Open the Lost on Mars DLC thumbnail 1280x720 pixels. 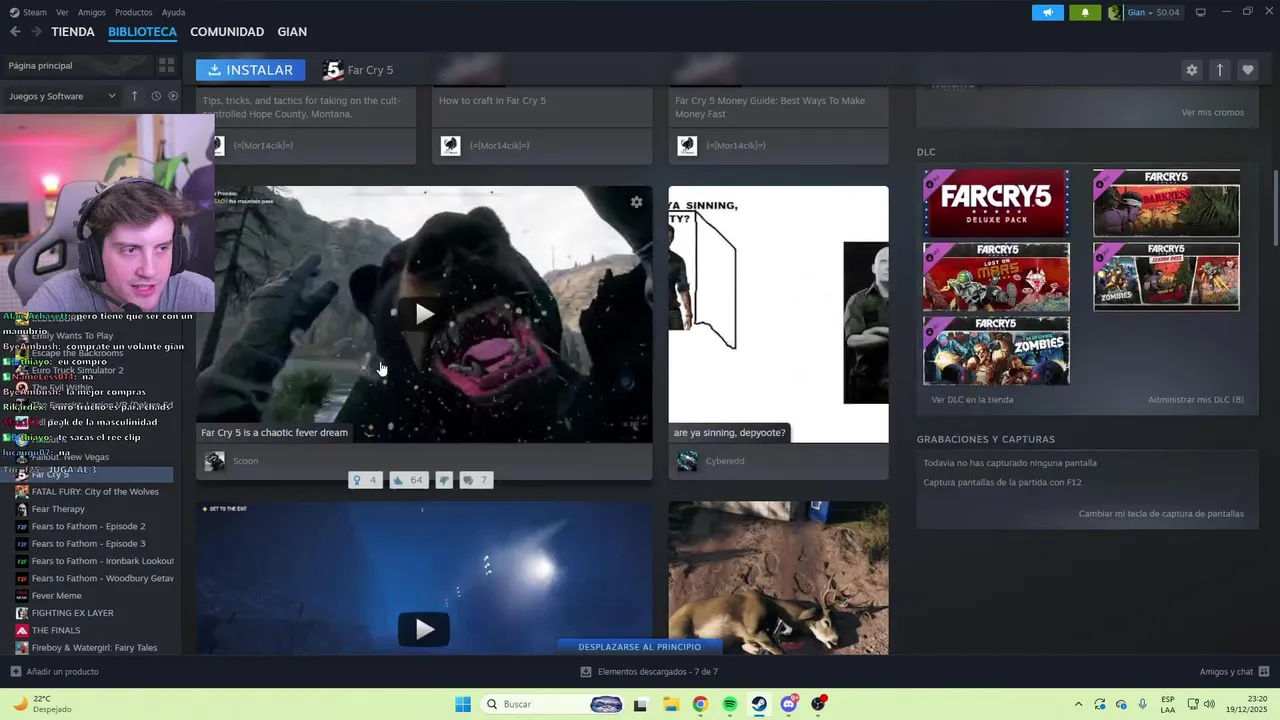tap(996, 277)
